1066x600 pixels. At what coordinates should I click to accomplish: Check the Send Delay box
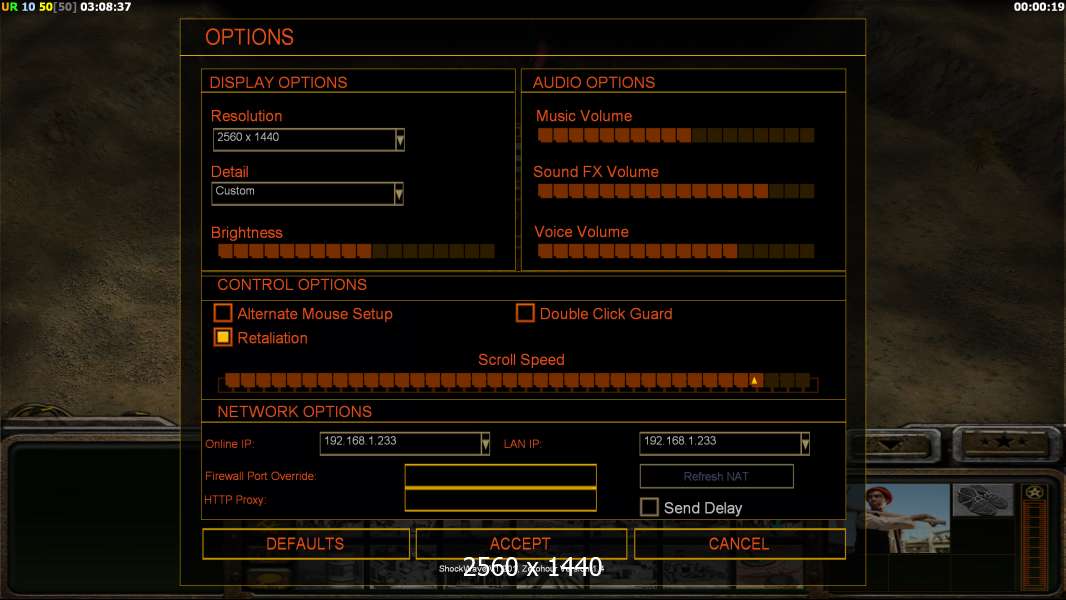(x=649, y=508)
